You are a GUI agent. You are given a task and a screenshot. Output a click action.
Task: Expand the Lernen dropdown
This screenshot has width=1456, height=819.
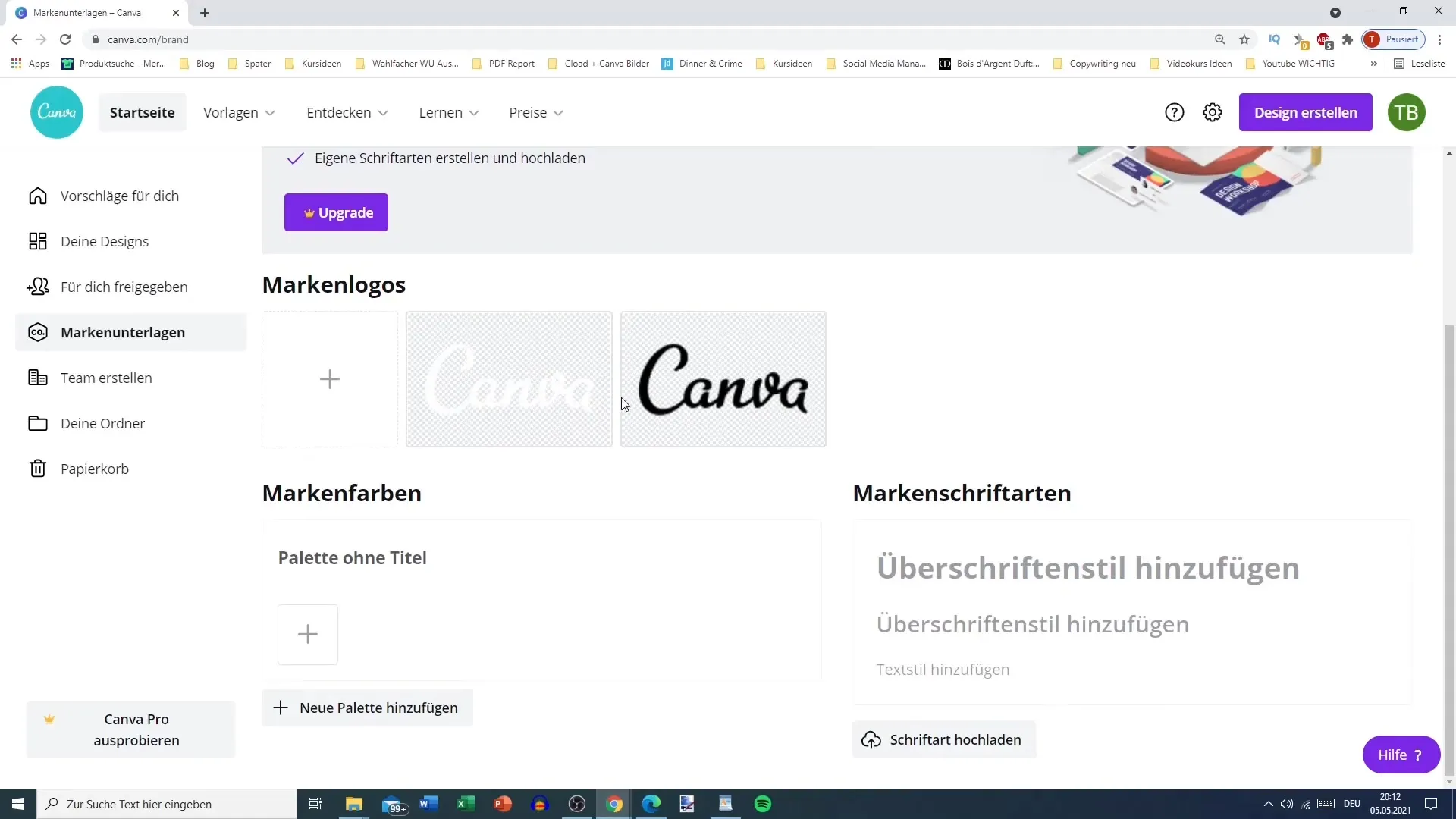tap(449, 112)
